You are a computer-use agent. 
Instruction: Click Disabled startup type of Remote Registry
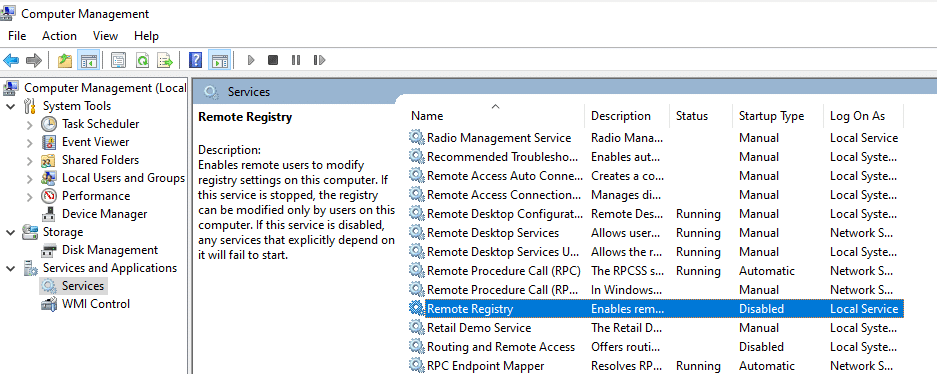tap(761, 309)
